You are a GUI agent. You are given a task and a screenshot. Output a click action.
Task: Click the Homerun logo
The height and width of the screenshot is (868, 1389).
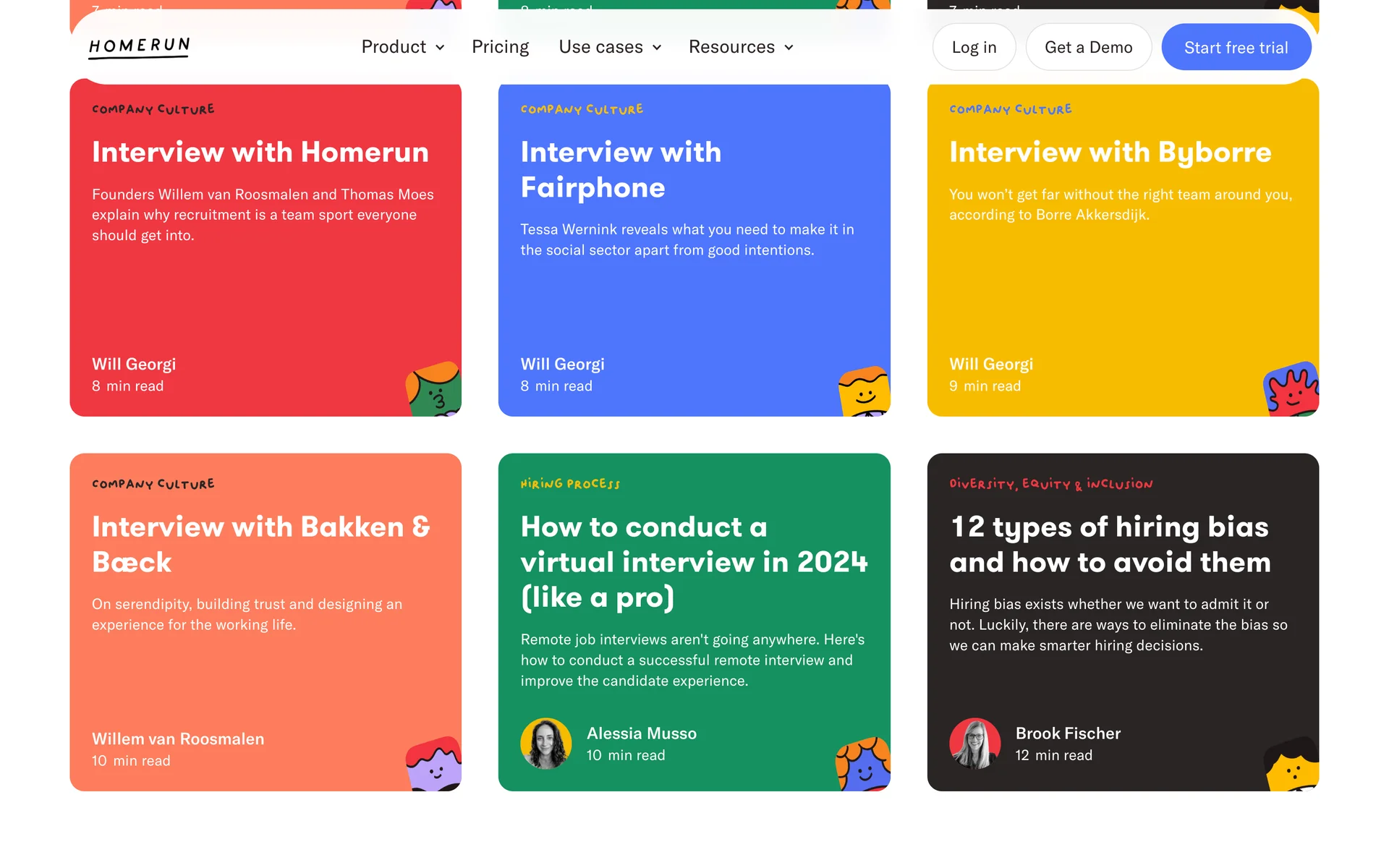(x=139, y=47)
